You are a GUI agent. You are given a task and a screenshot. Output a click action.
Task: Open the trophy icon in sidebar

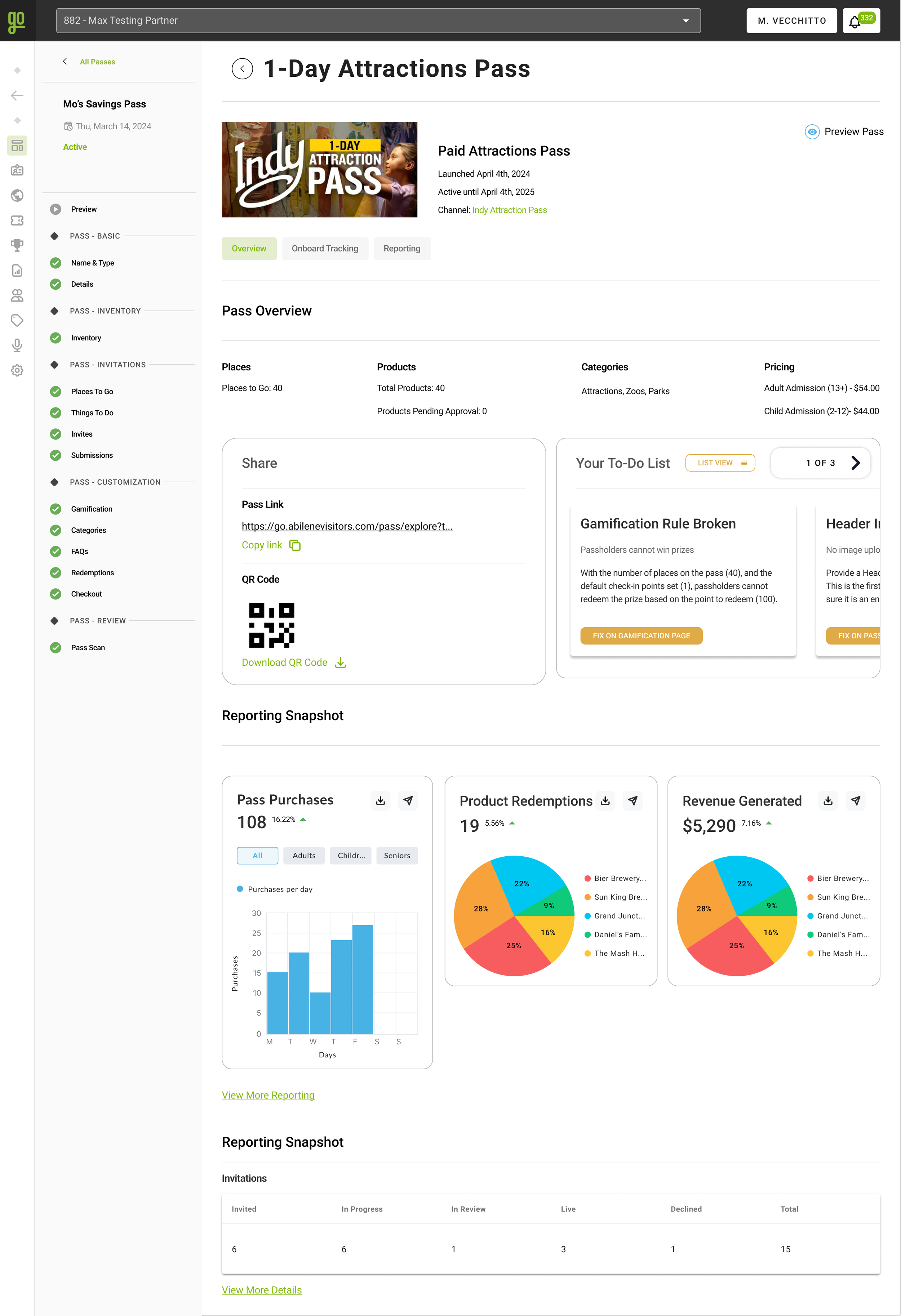click(x=17, y=245)
